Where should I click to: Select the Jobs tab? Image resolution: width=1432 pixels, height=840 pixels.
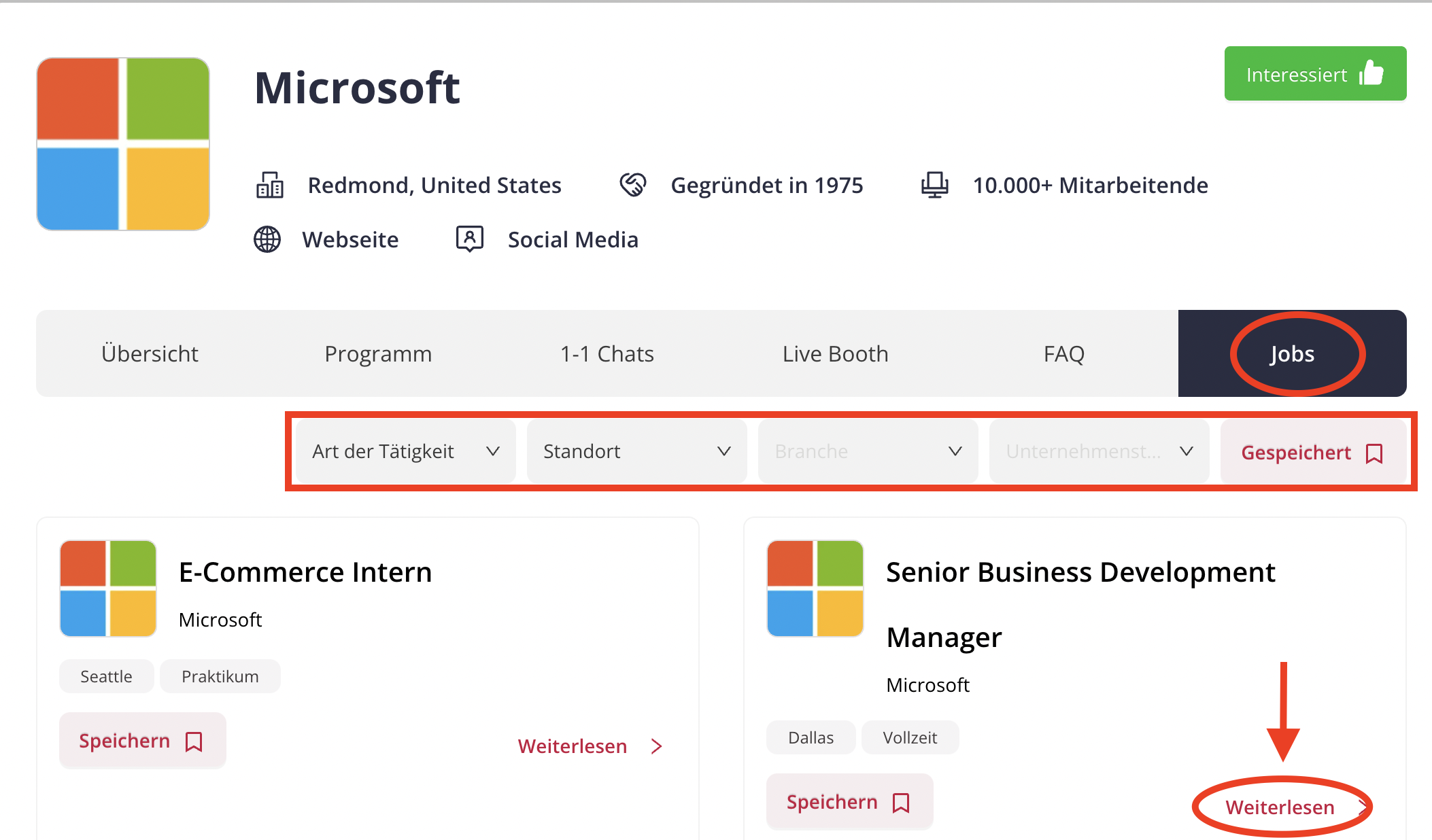(1292, 353)
